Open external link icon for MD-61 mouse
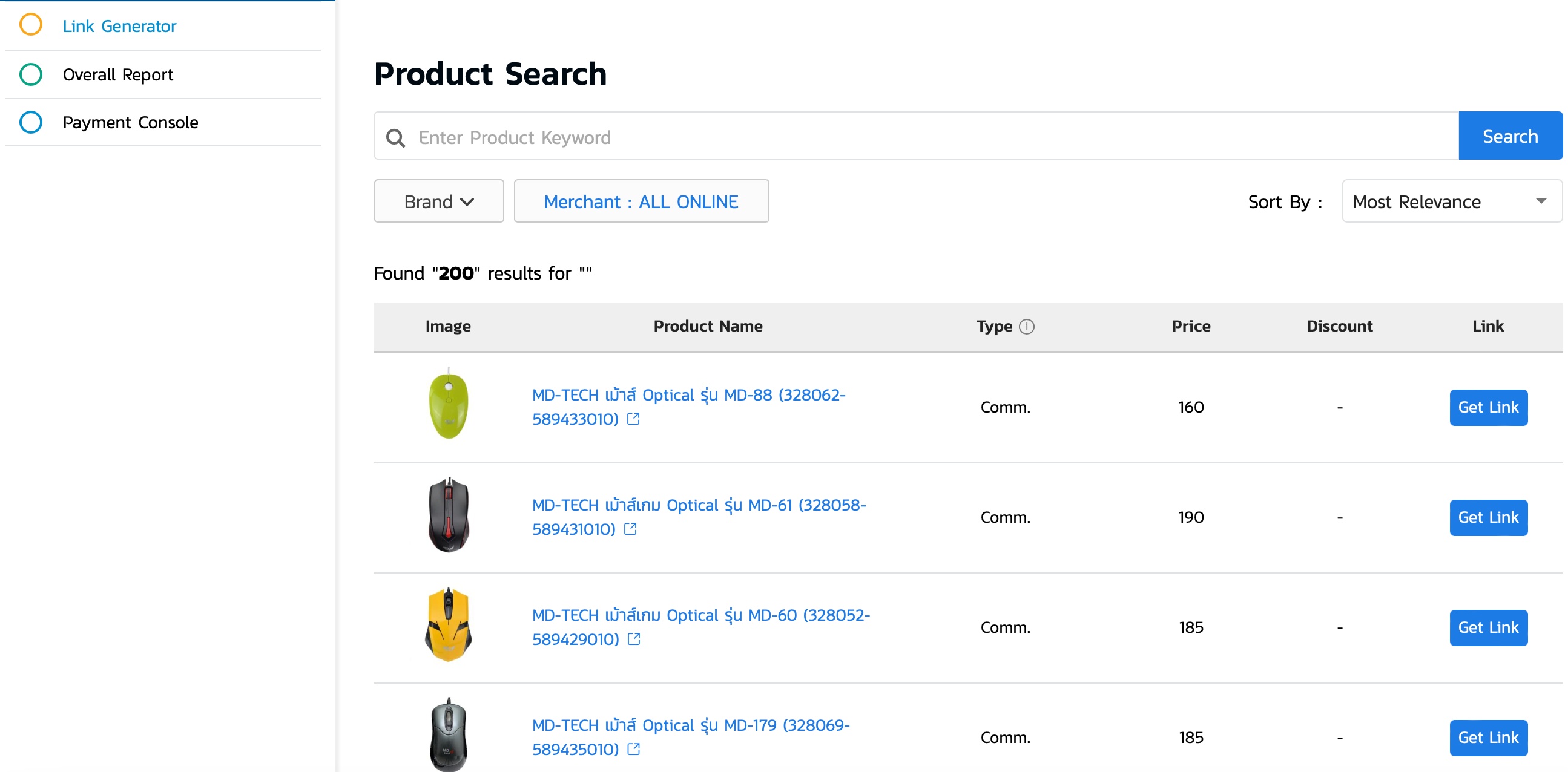The height and width of the screenshot is (772, 1568). pyautogui.click(x=630, y=529)
